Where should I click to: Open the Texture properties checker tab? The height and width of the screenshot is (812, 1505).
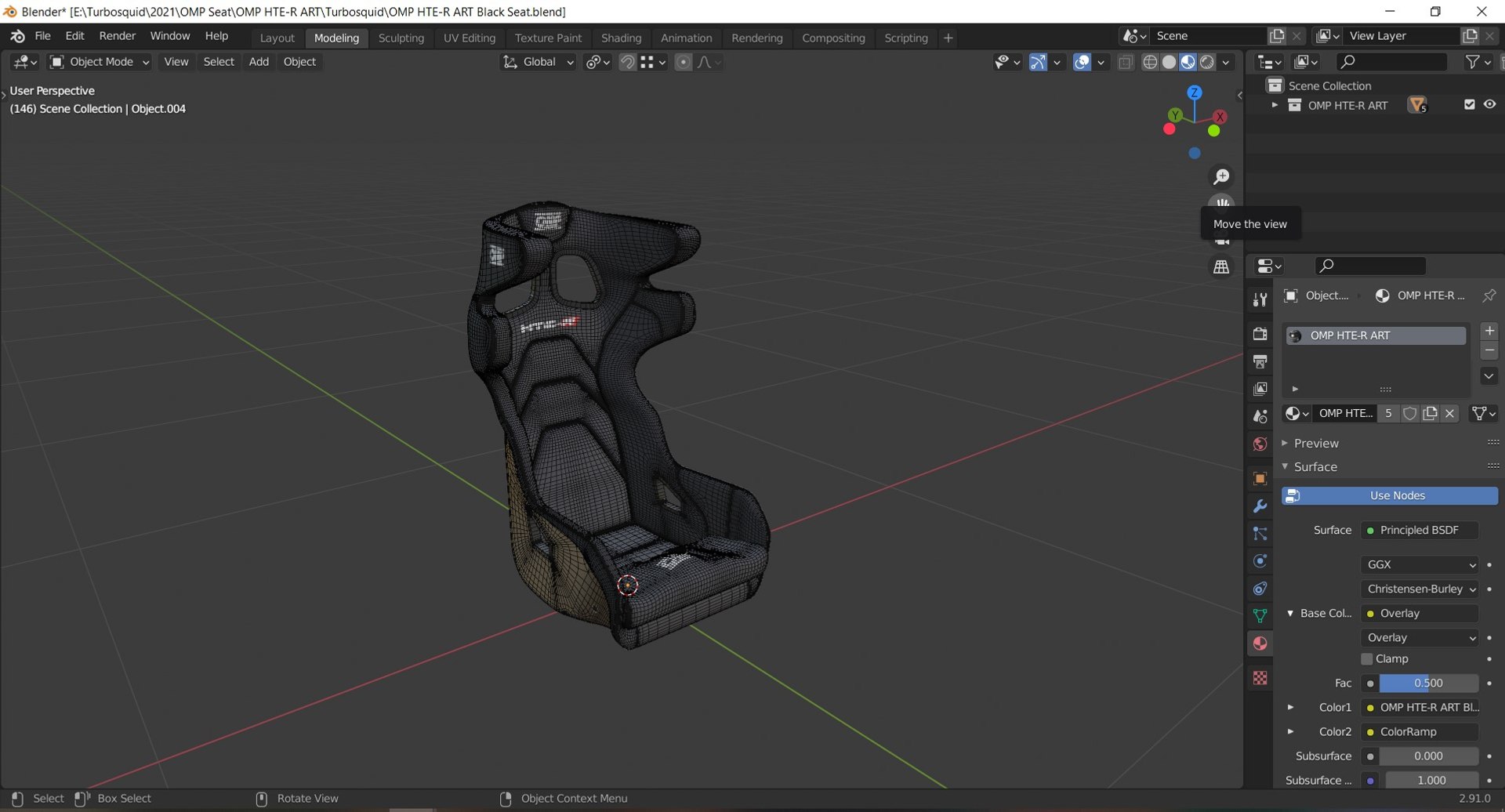pyautogui.click(x=1260, y=678)
